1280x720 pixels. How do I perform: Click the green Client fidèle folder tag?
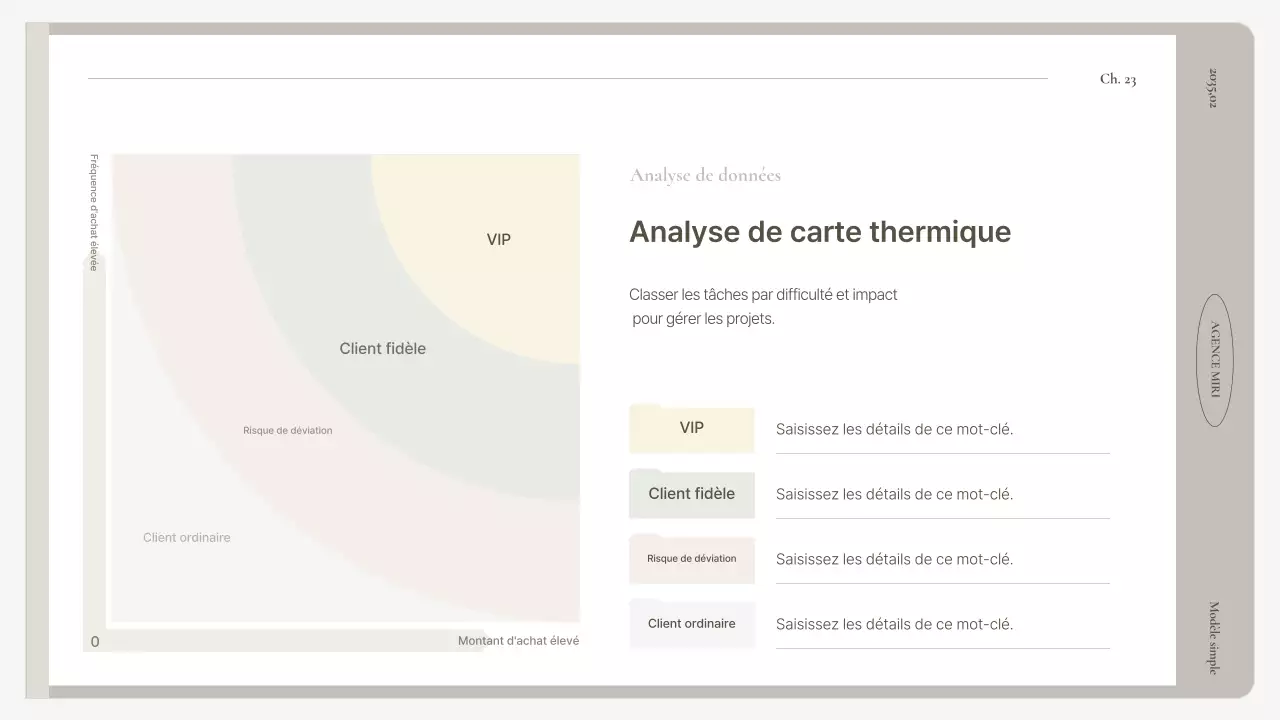(691, 493)
